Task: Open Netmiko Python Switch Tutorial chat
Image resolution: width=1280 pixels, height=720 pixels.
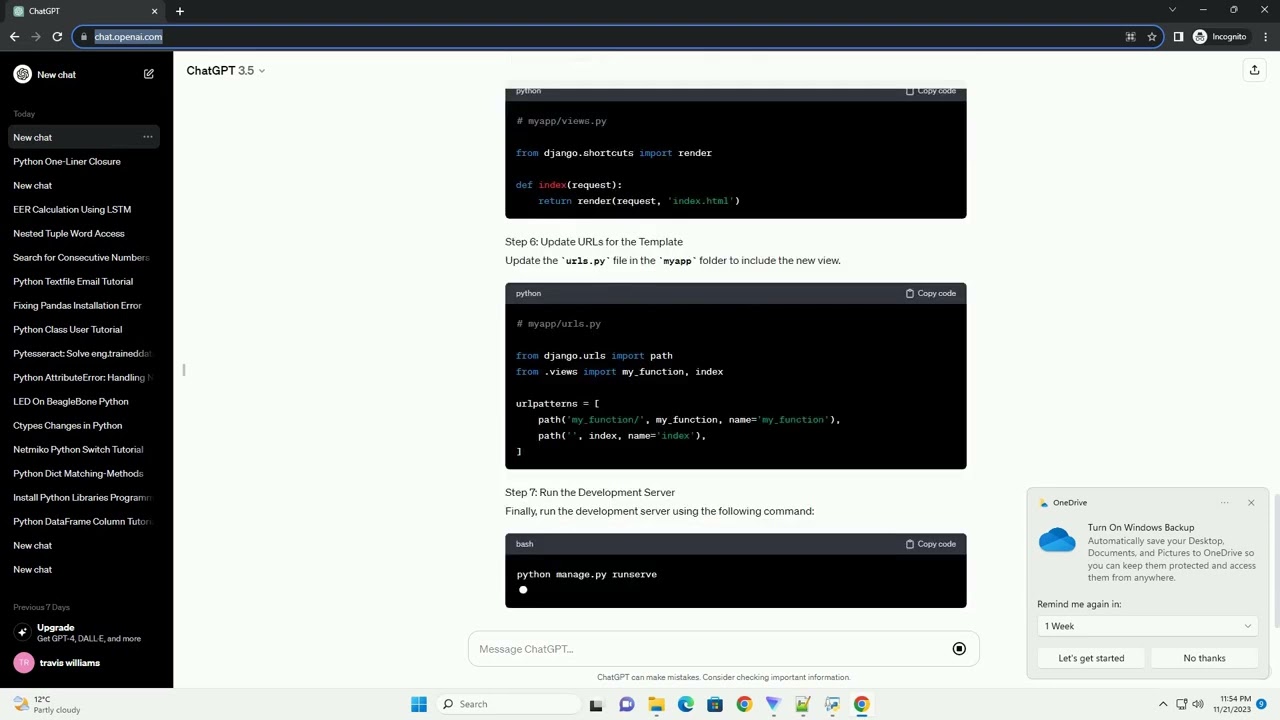Action: point(78,449)
